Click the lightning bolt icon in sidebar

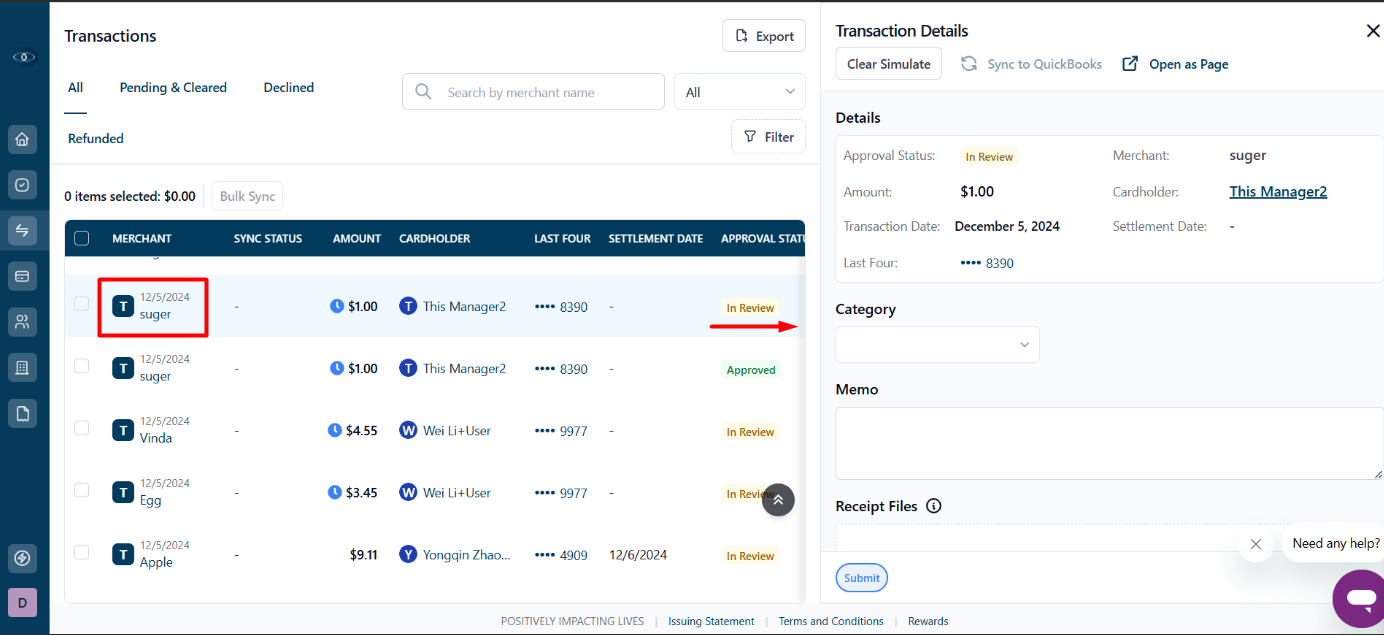23,558
